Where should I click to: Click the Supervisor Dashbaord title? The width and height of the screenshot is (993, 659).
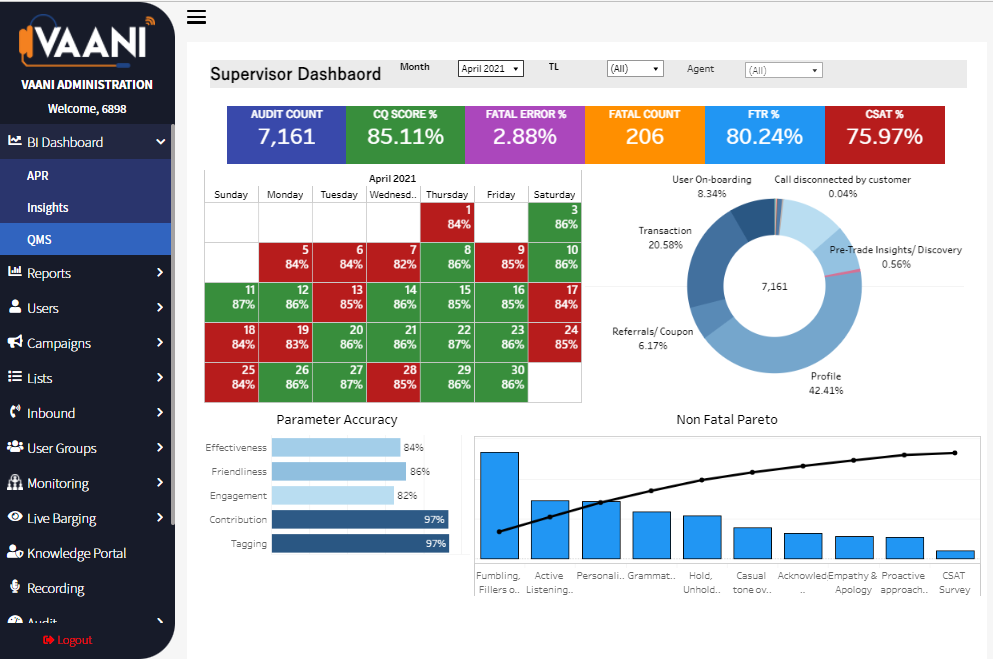pos(295,74)
